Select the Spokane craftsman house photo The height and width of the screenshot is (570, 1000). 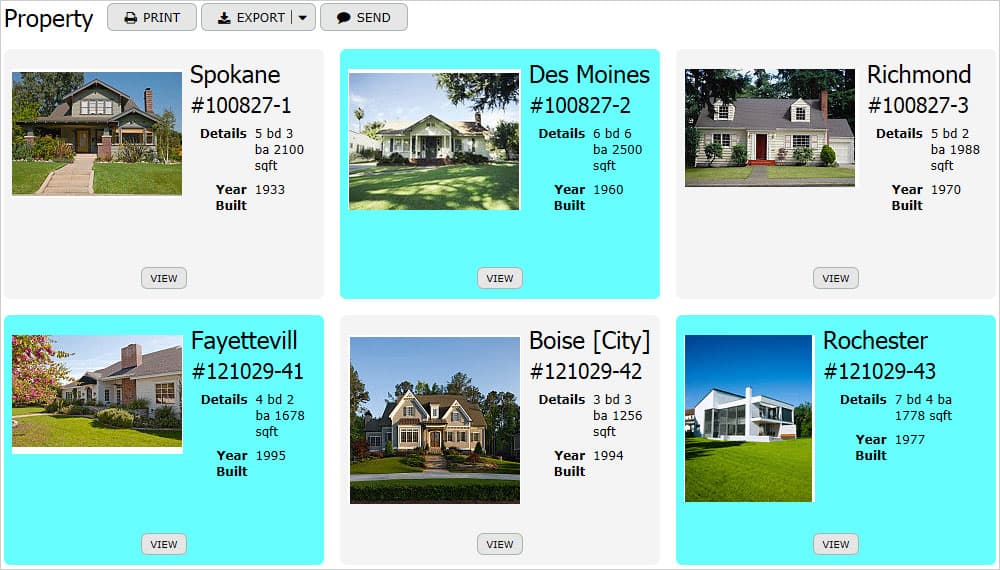pos(97,133)
